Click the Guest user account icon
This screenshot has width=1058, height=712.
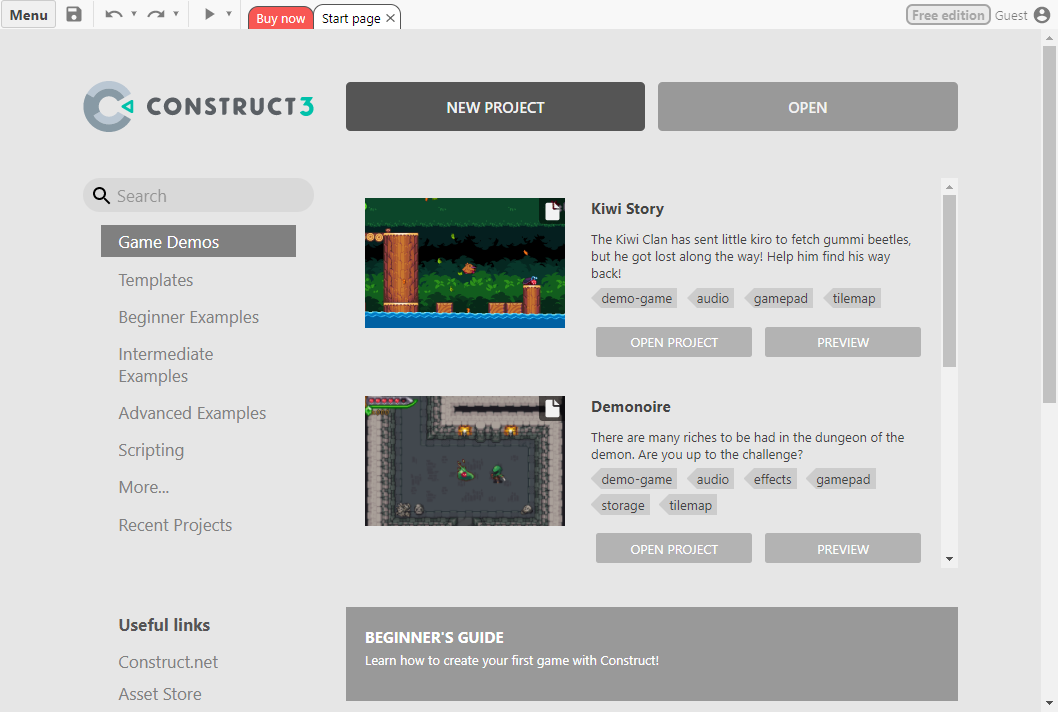tap(1041, 15)
